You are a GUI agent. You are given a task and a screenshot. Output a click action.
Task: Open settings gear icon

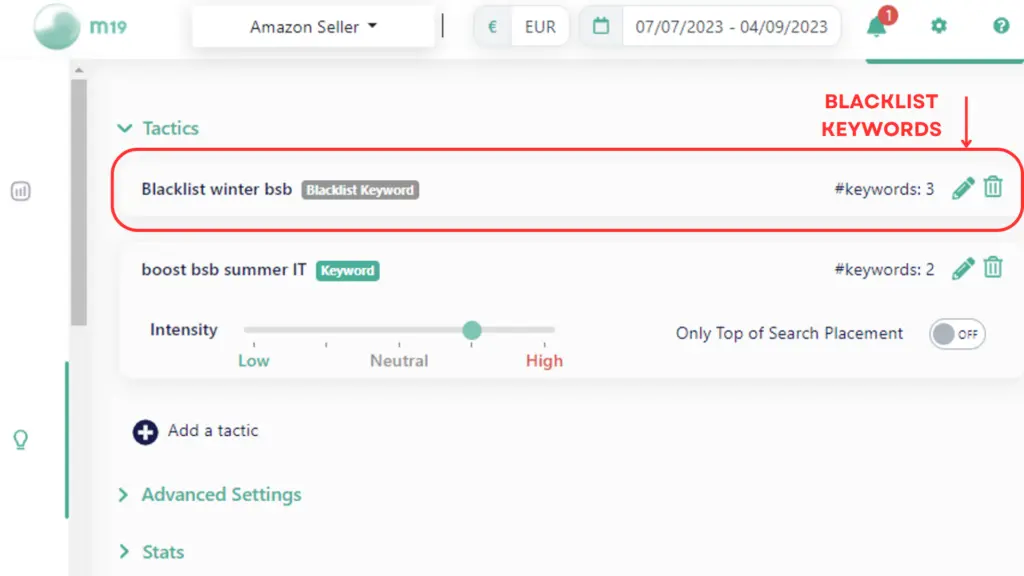tap(938, 27)
